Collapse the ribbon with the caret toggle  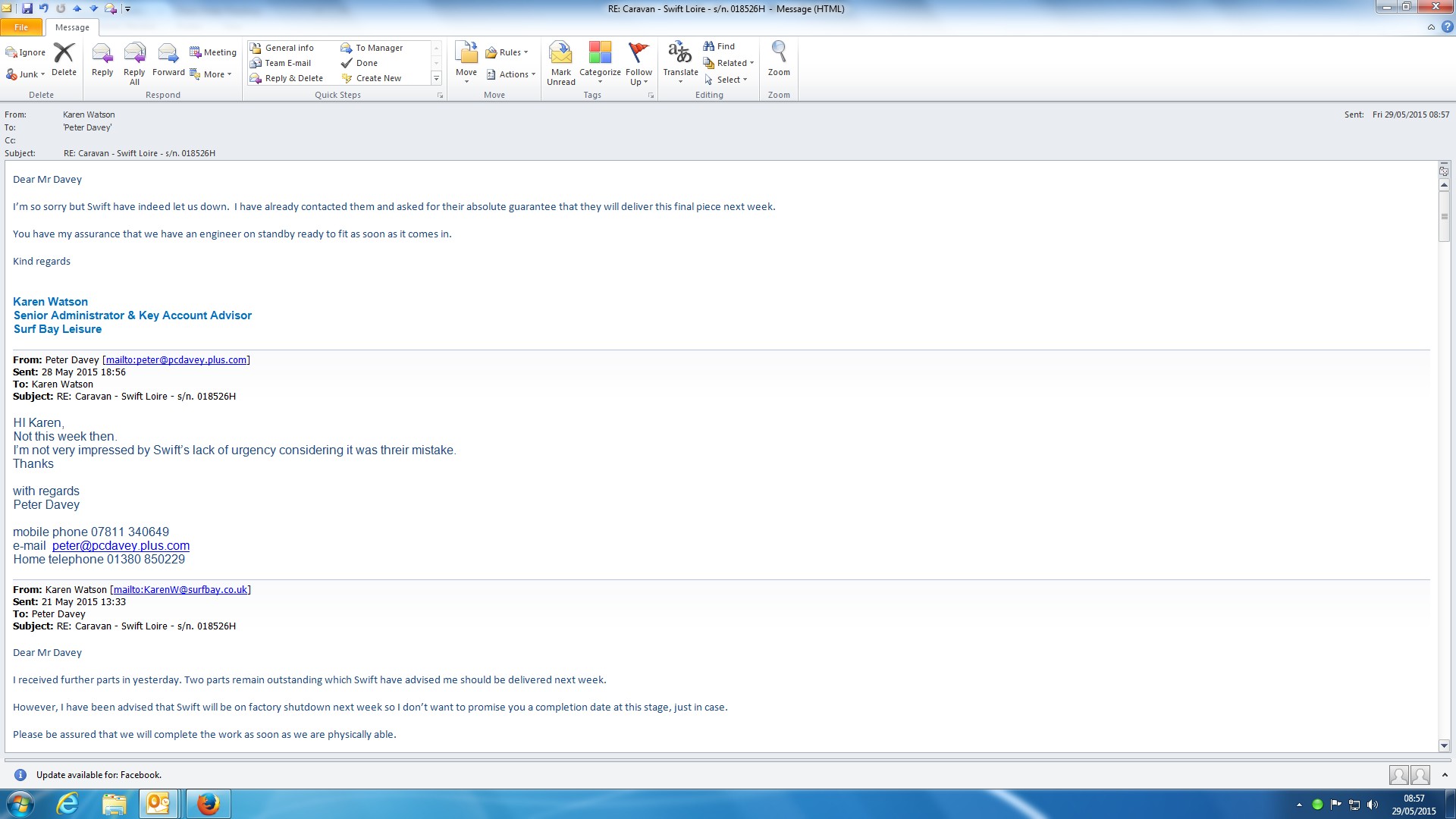tap(1431, 27)
